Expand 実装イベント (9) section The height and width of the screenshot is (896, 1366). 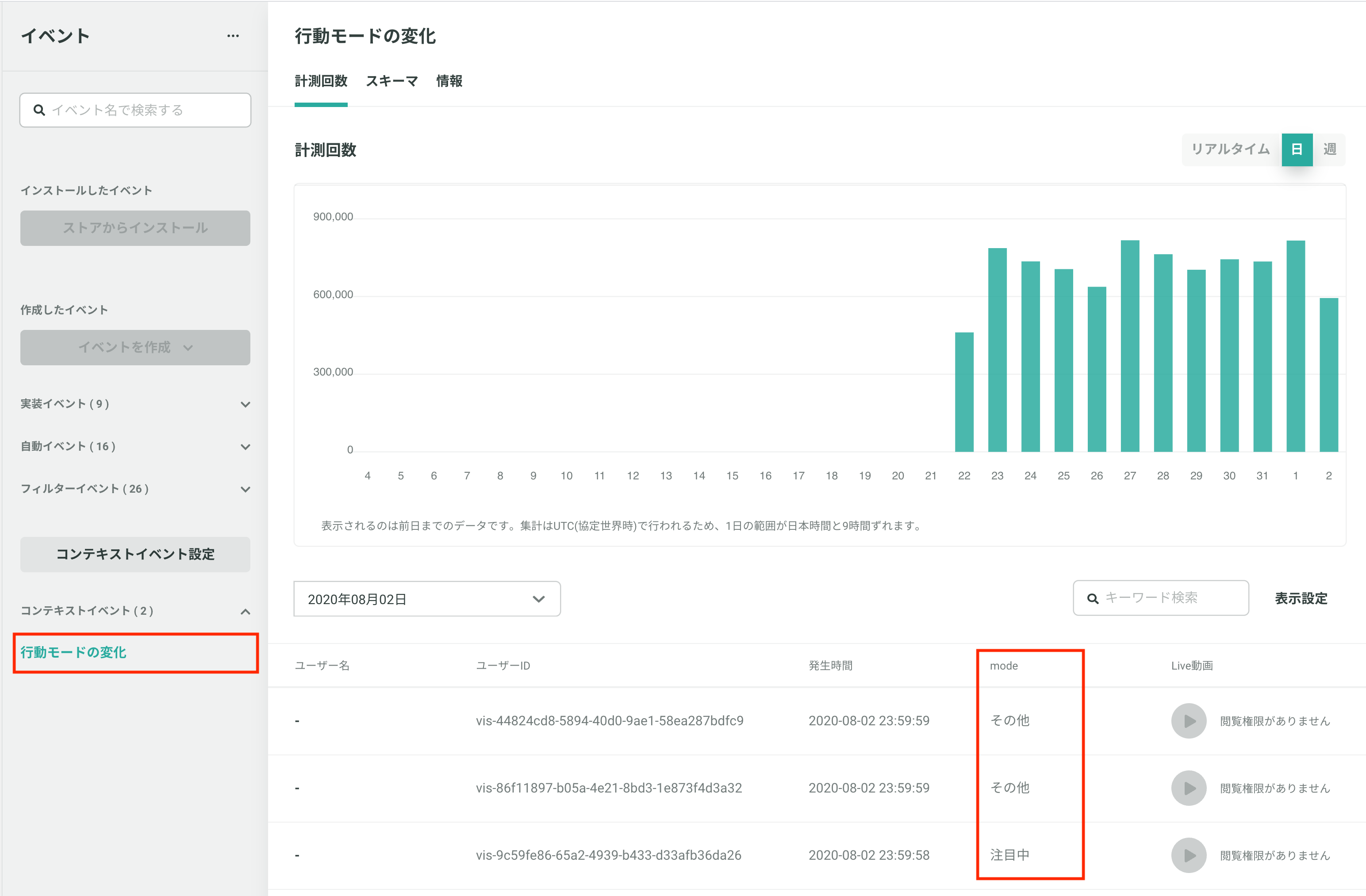click(135, 404)
